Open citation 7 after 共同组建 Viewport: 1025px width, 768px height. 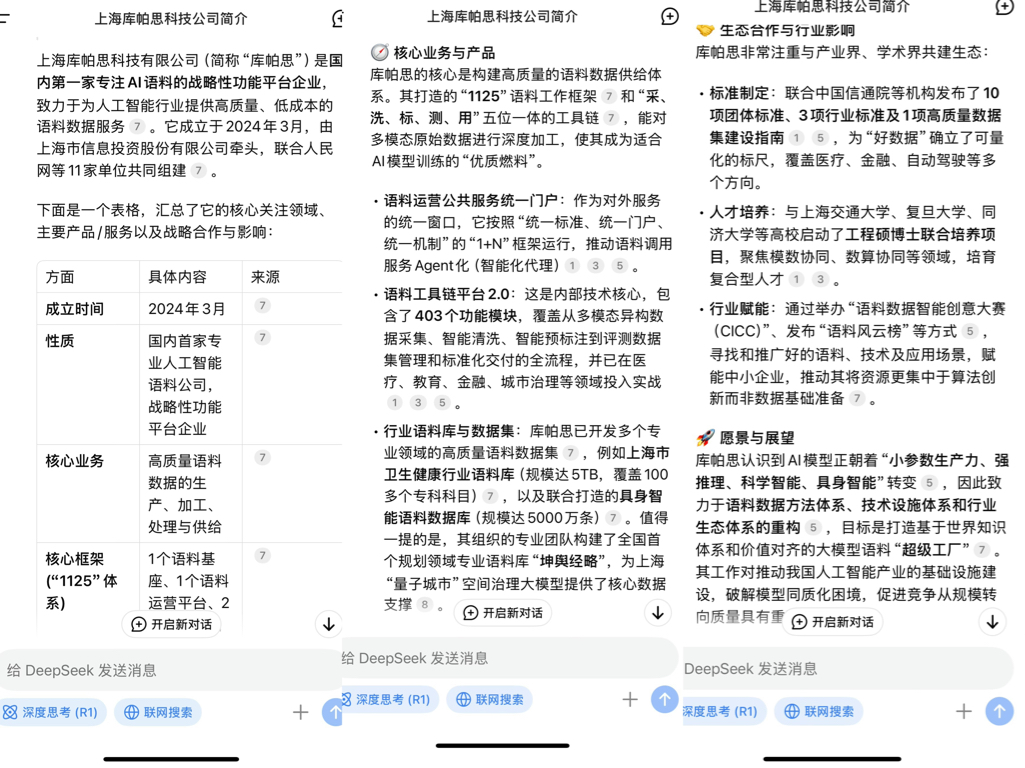[x=198, y=171]
